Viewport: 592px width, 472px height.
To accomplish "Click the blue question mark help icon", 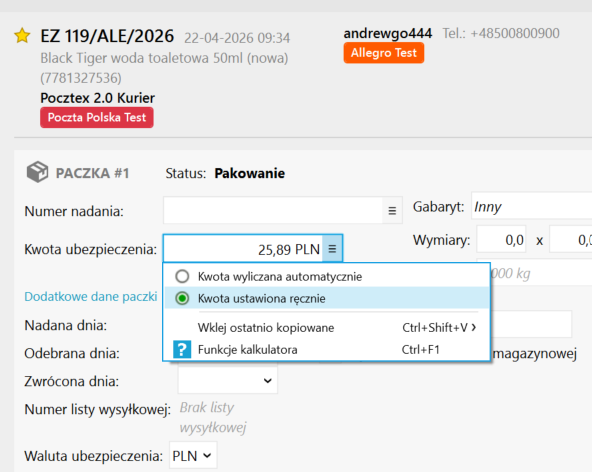I will pos(182,349).
